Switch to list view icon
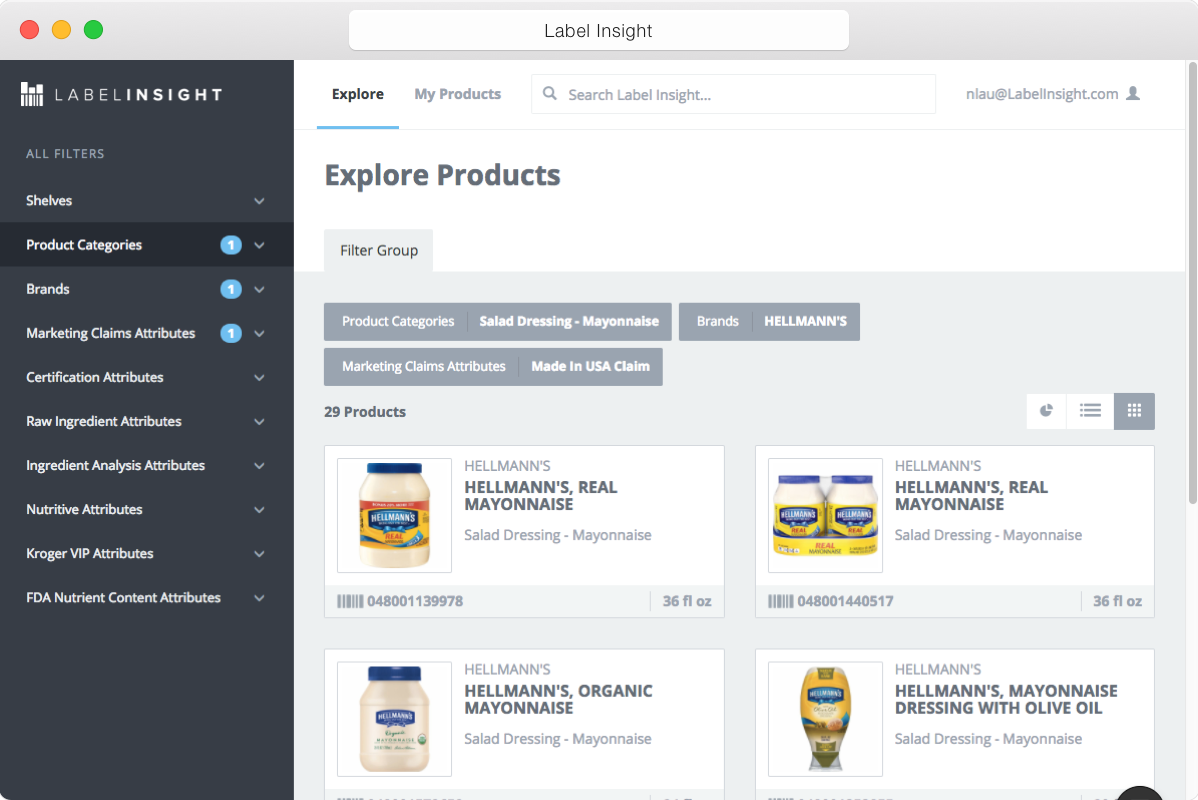This screenshot has height=800, width=1198. click(x=1090, y=411)
